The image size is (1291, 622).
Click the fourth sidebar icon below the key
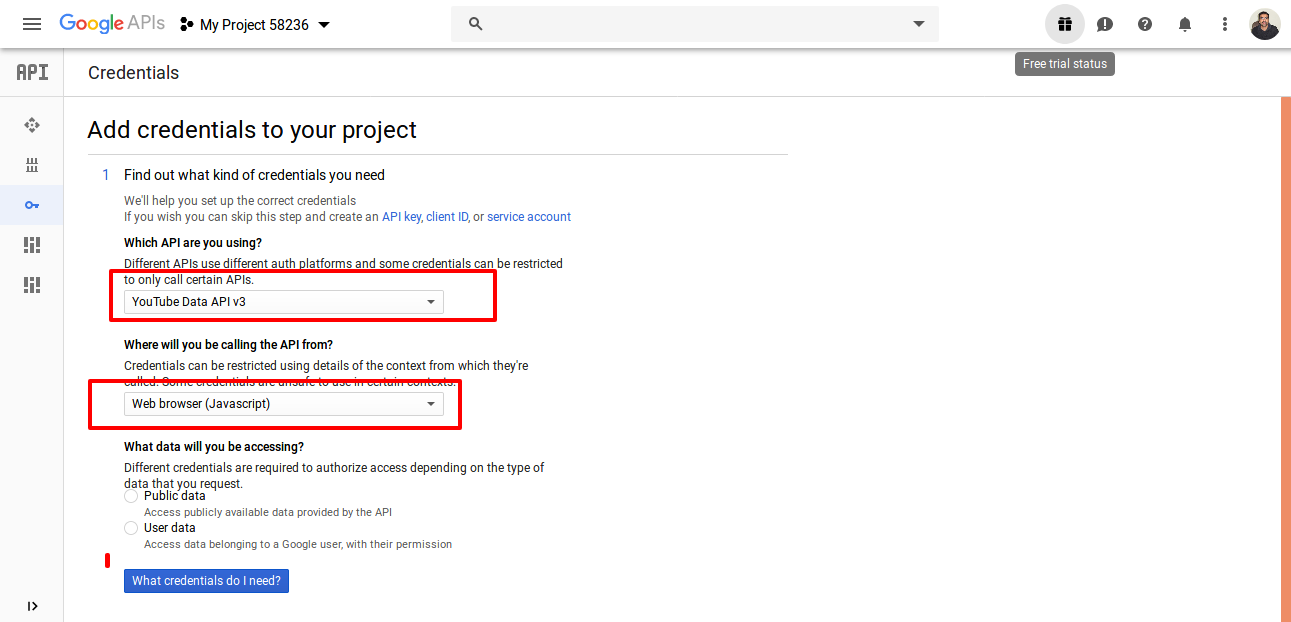pyautogui.click(x=32, y=245)
